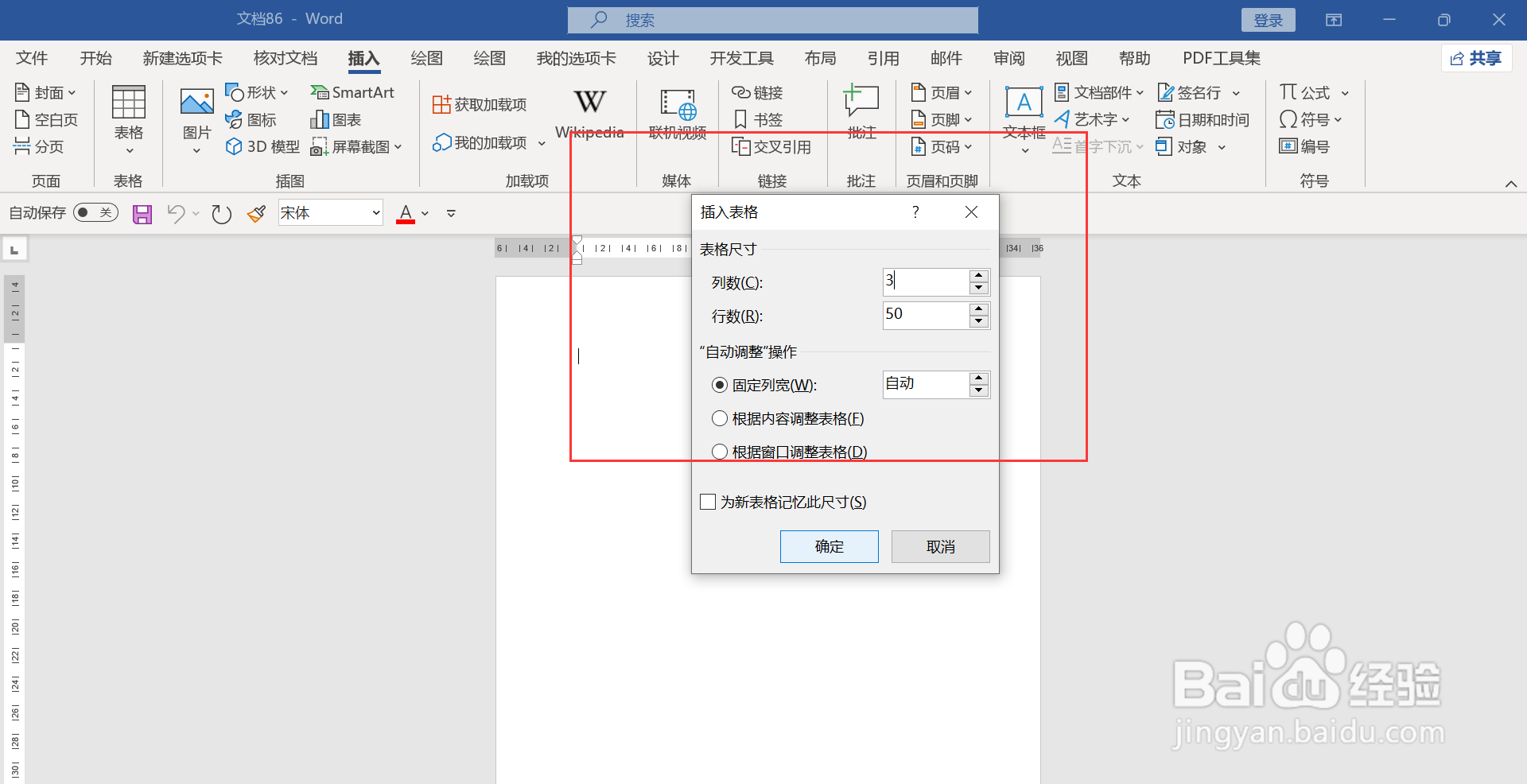Screen dimensions: 1527x784
Task: Open the Pictures (图片) insert button
Action: coord(196,119)
